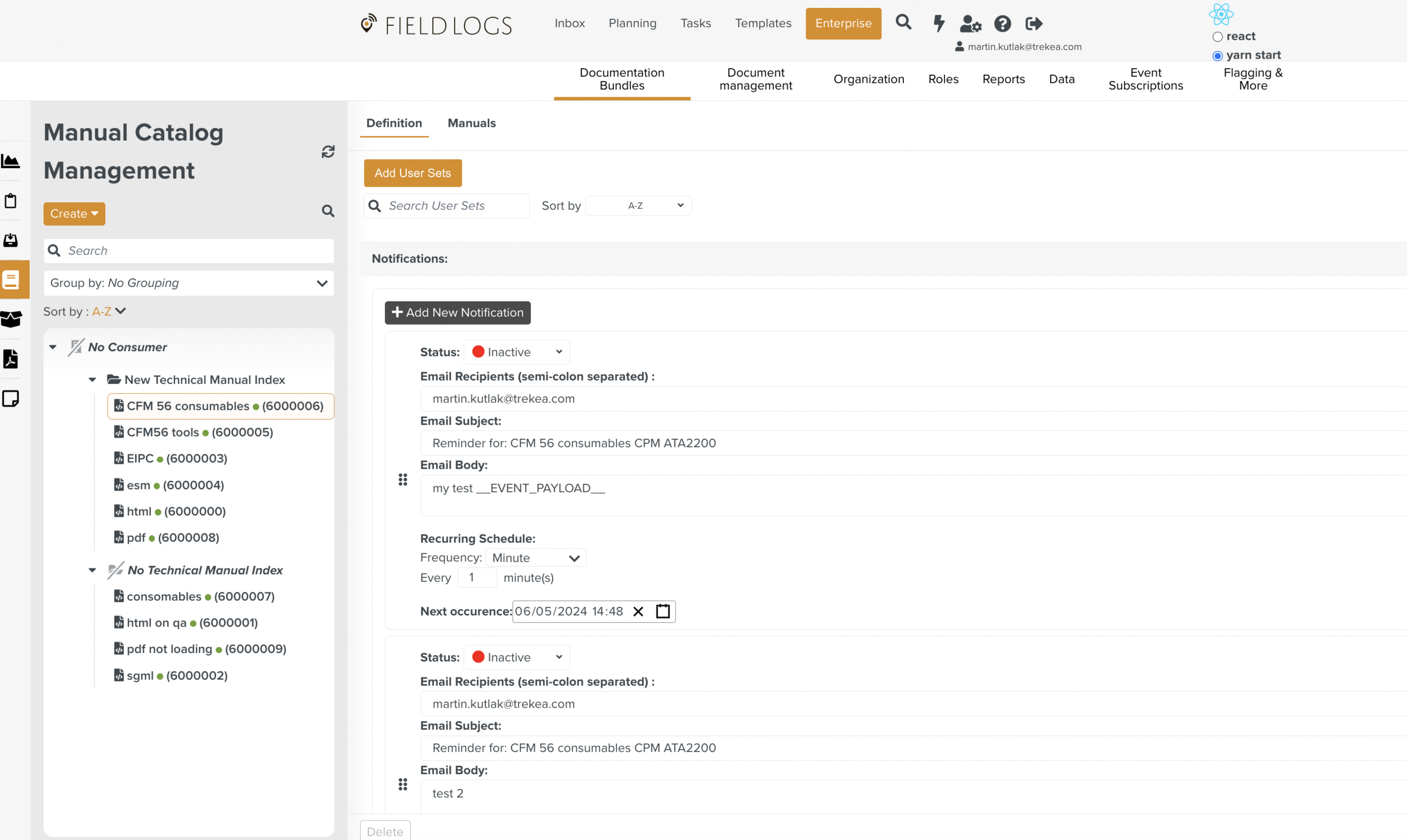Select the yarn start radio button
The image size is (1407, 840).
[x=1217, y=56]
